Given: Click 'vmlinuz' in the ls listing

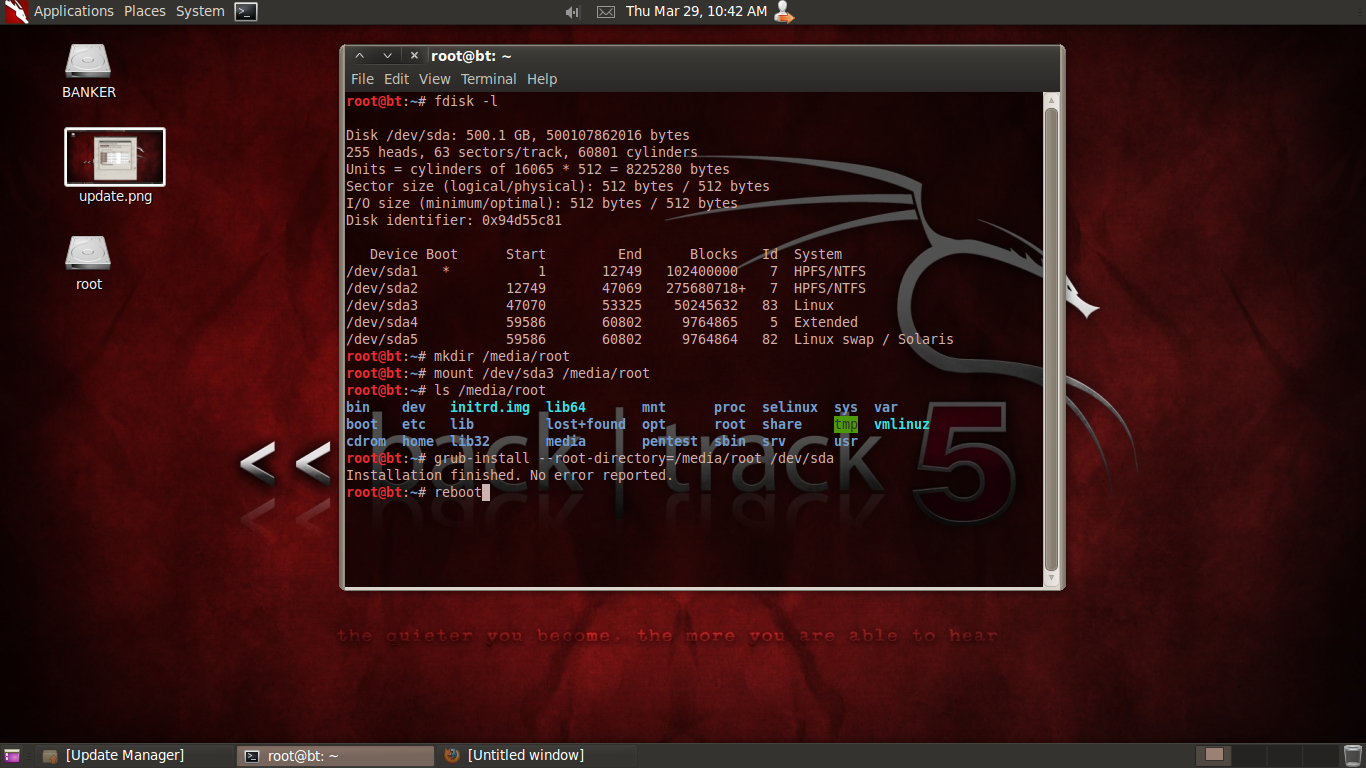Looking at the screenshot, I should point(902,424).
